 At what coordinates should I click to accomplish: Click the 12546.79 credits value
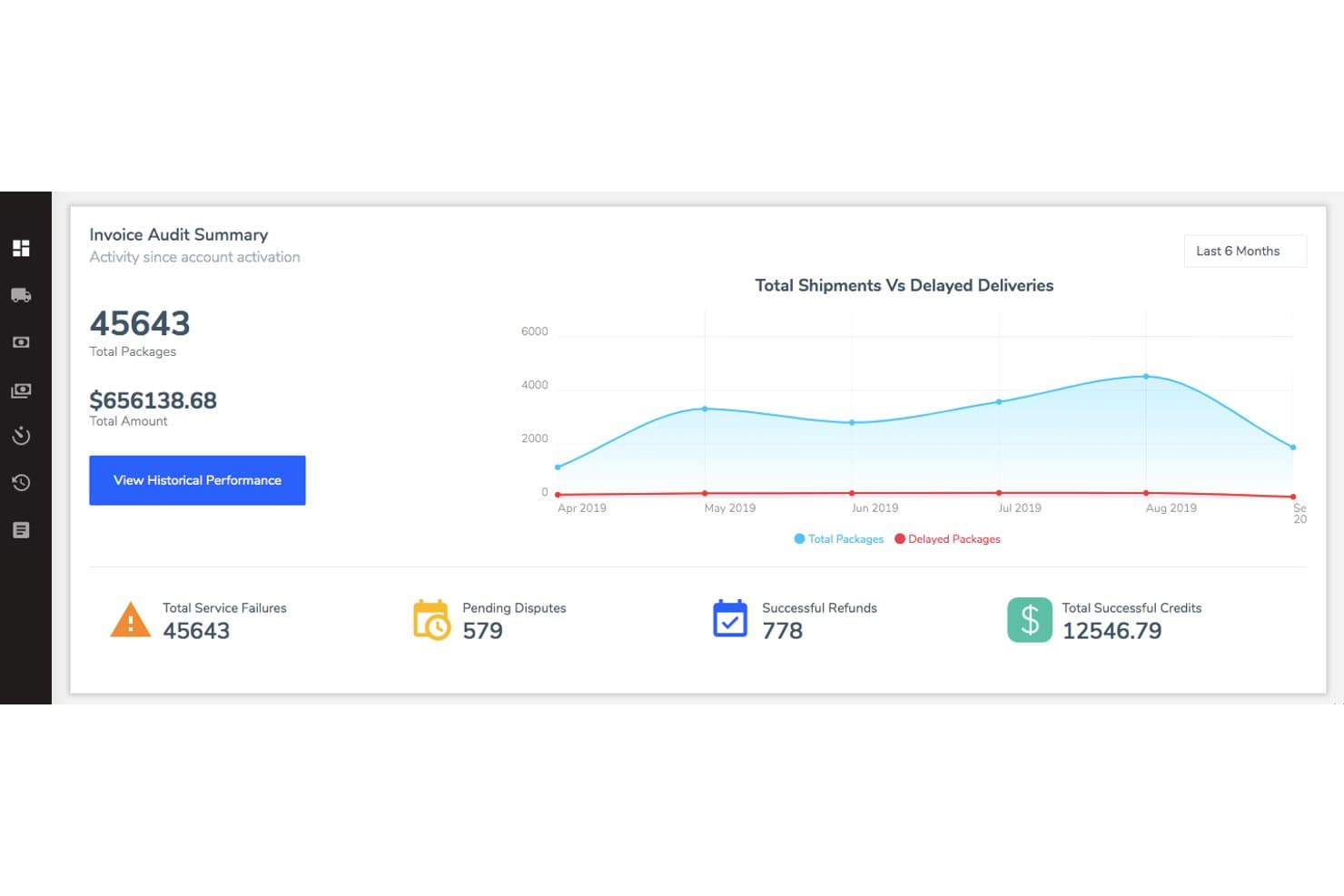(1112, 631)
